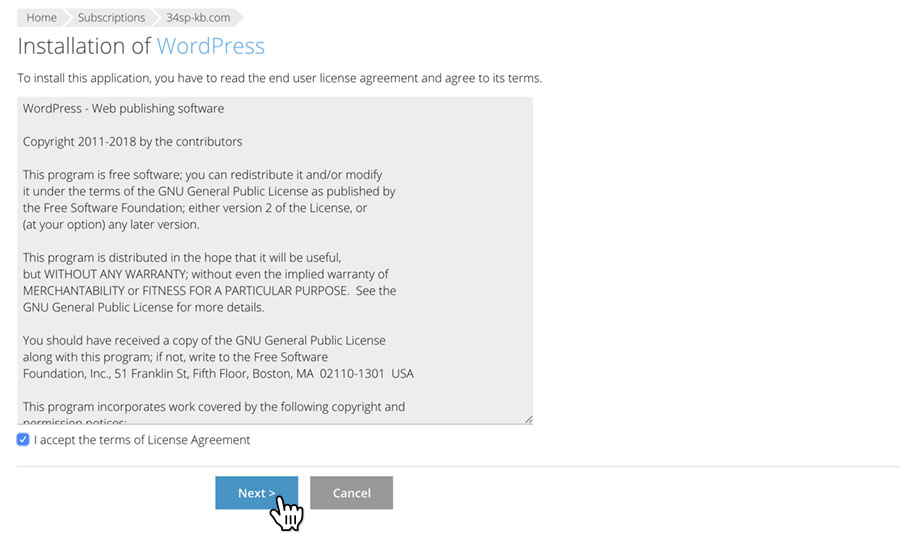Click the '51 Franklin St' address line
900x540 pixels.
pyautogui.click(x=218, y=374)
